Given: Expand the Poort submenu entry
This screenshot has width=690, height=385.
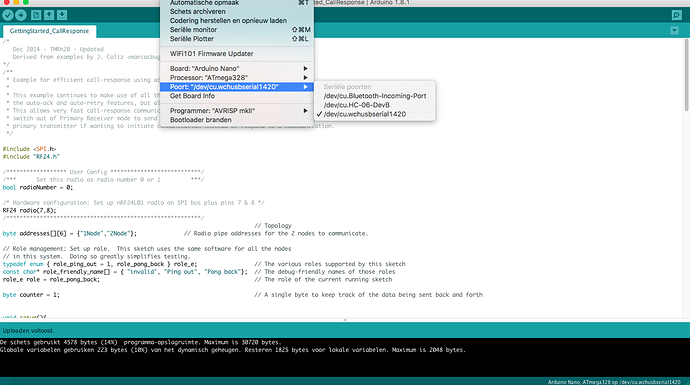Looking at the screenshot, I should coord(237,87).
